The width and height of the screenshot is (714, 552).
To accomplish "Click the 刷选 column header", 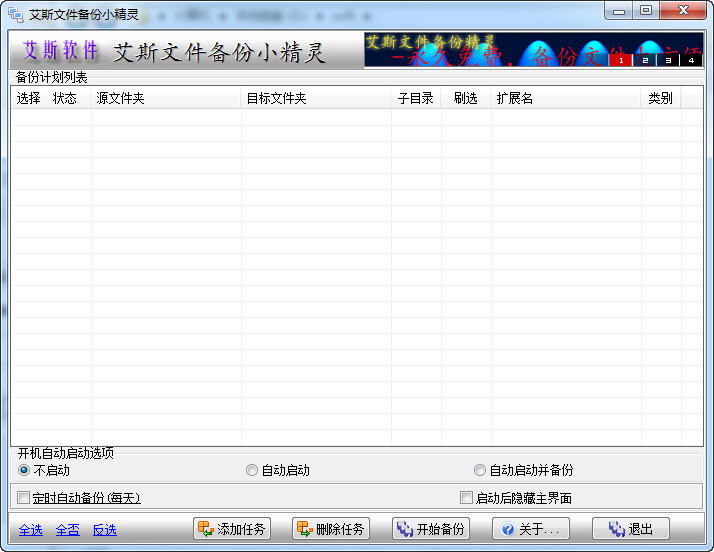I will click(466, 98).
